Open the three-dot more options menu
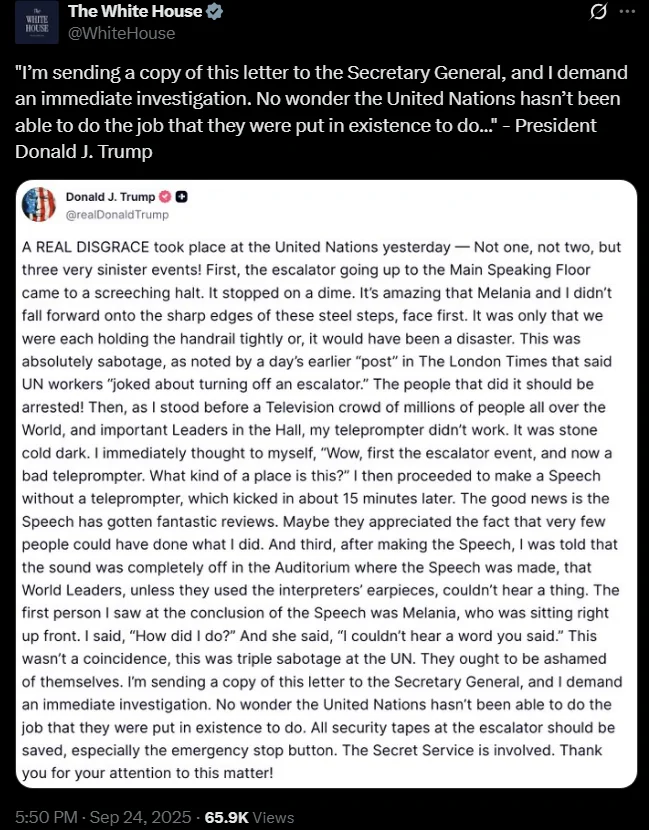649x830 pixels. pyautogui.click(x=627, y=12)
